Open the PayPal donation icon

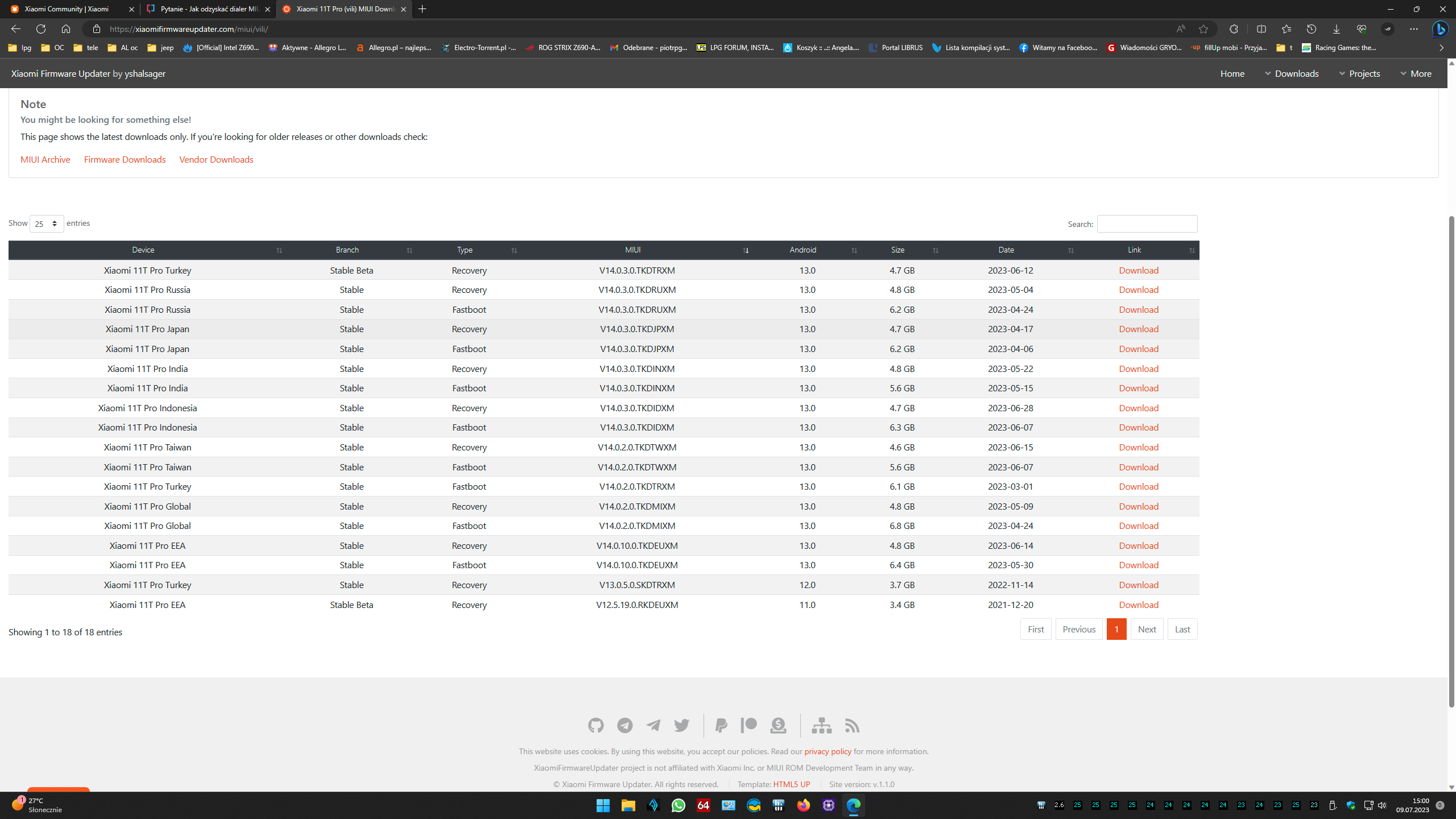[721, 725]
